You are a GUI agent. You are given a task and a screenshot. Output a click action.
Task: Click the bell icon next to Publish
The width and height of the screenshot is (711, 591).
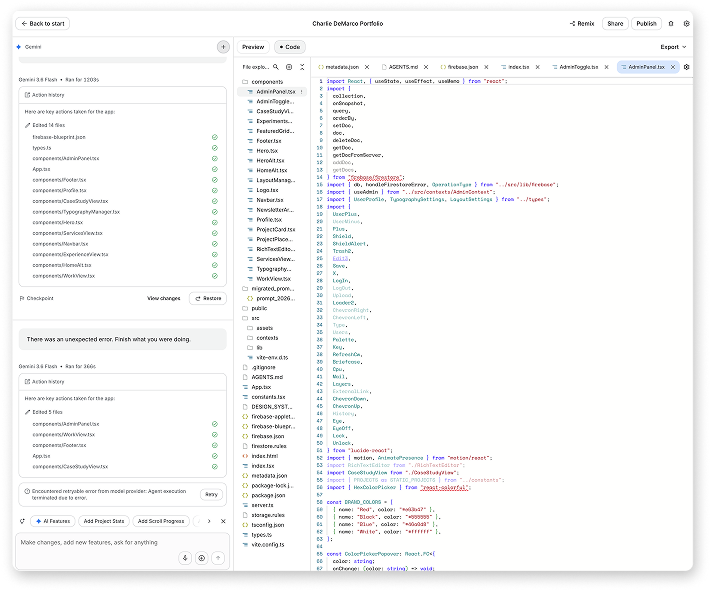point(671,24)
